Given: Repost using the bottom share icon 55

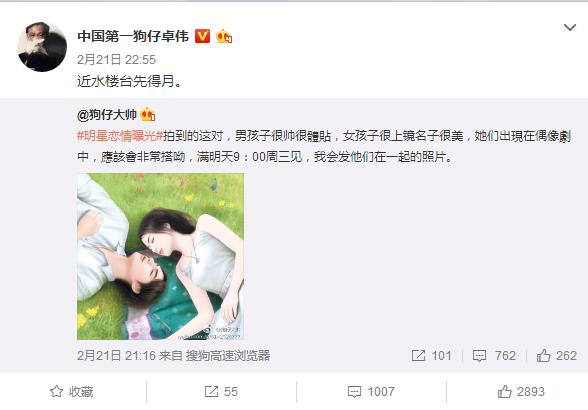Looking at the screenshot, I should click(x=221, y=392).
